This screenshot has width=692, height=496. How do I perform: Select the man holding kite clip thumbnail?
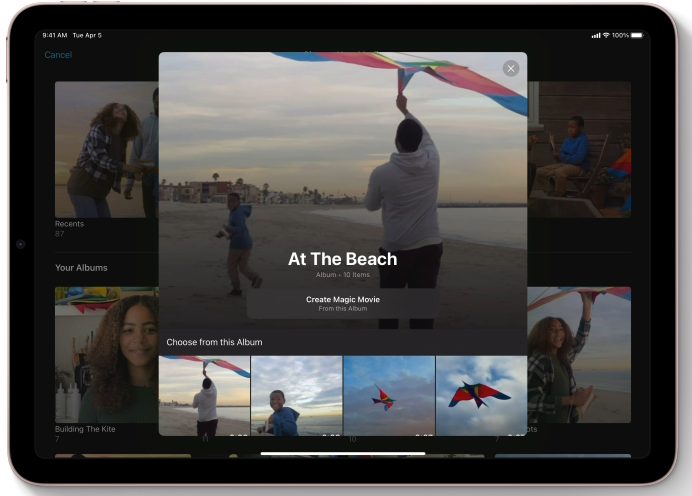204,396
